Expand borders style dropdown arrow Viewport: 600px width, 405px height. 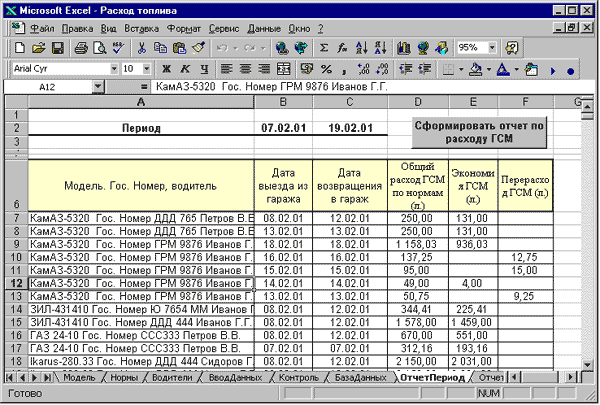[x=461, y=69]
